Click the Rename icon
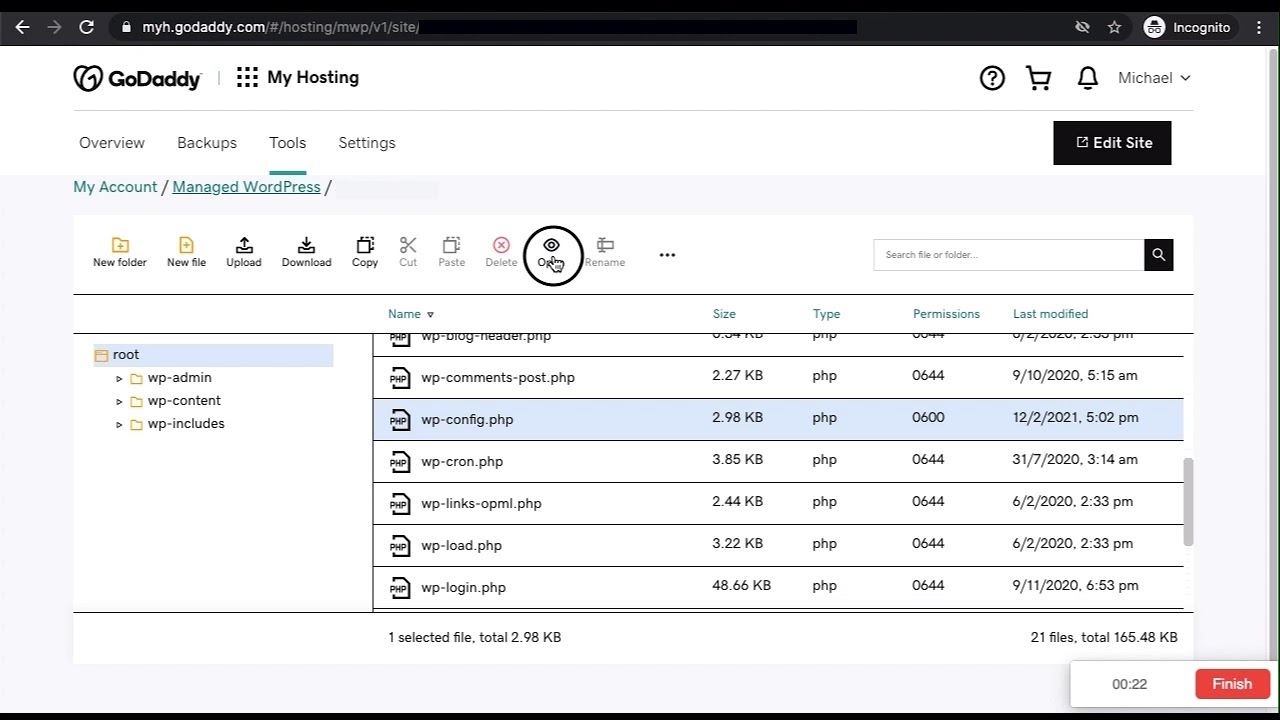Image resolution: width=1280 pixels, height=720 pixels. click(605, 245)
